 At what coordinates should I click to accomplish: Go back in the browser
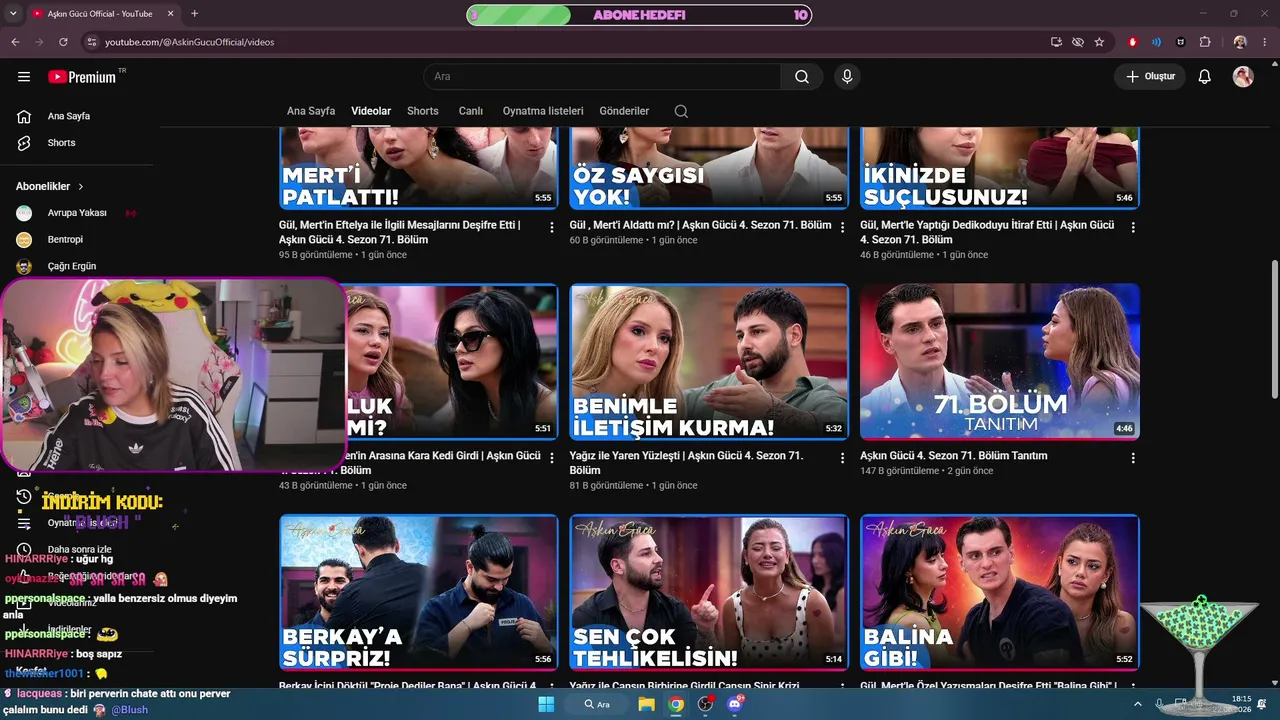[15, 42]
